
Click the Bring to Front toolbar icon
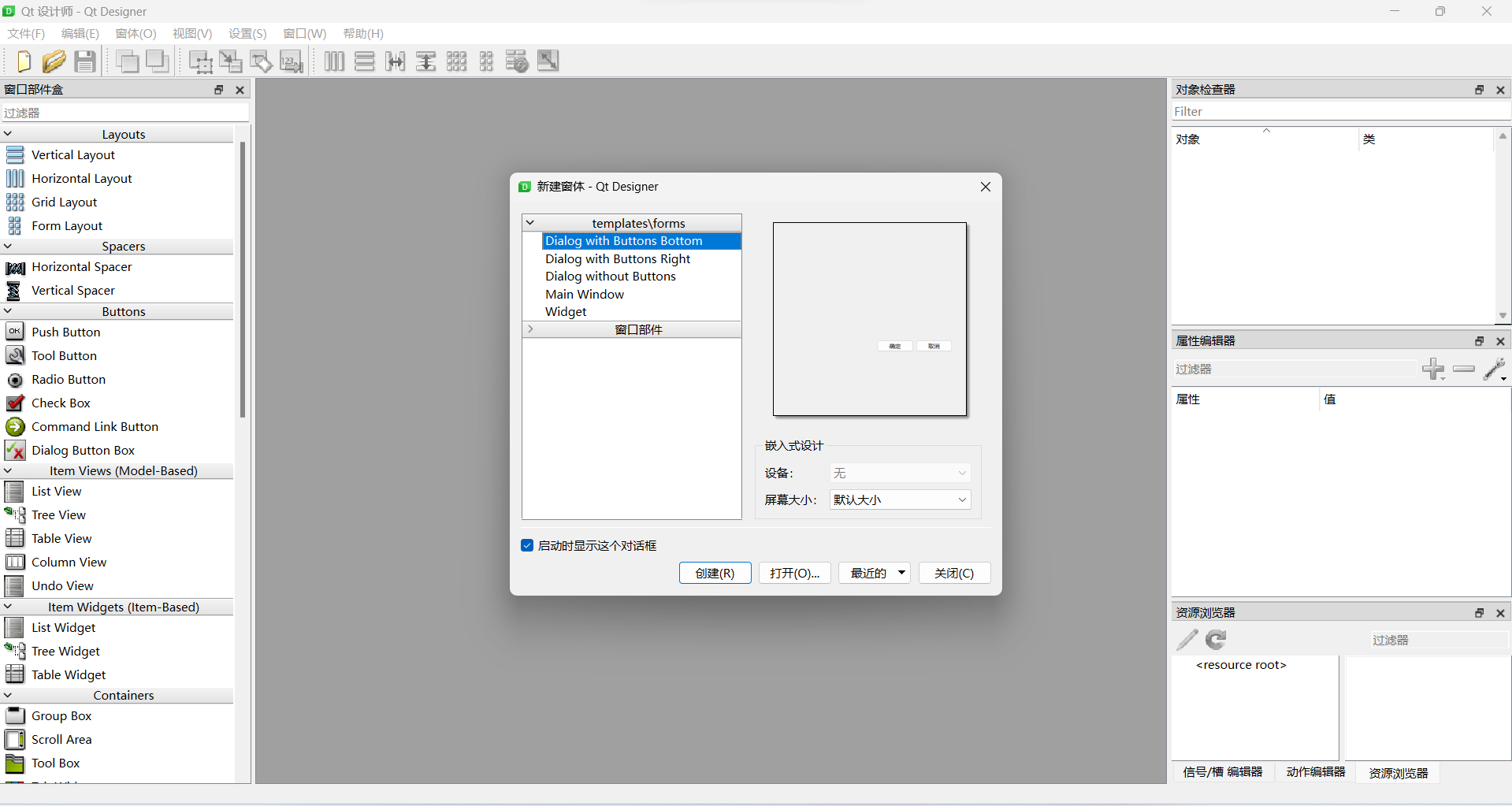click(158, 61)
